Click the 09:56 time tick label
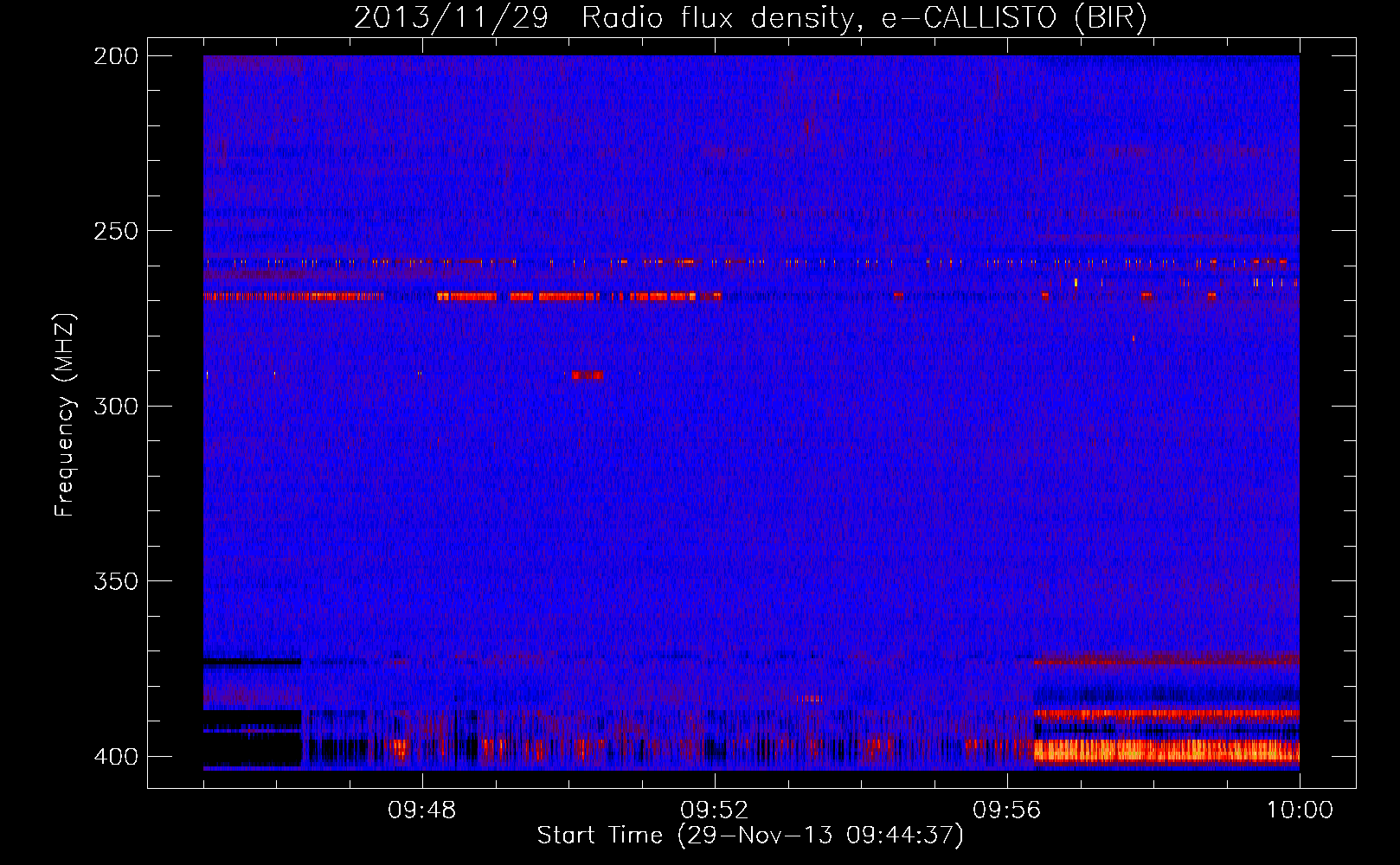 pyautogui.click(x=1006, y=811)
